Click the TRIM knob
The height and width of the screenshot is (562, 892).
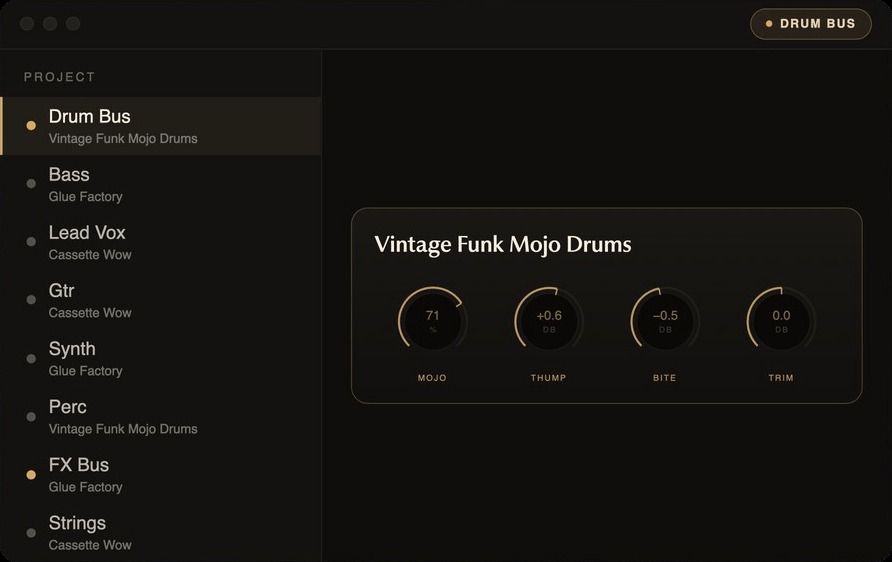[781, 321]
